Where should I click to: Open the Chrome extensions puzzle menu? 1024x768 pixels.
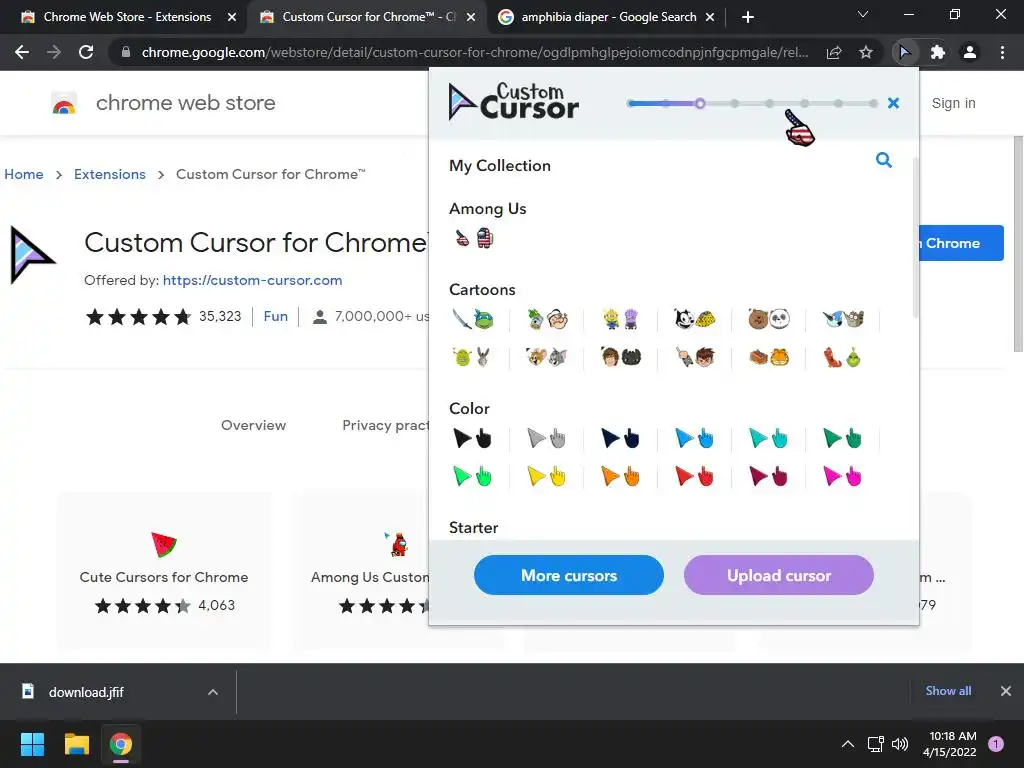point(937,52)
